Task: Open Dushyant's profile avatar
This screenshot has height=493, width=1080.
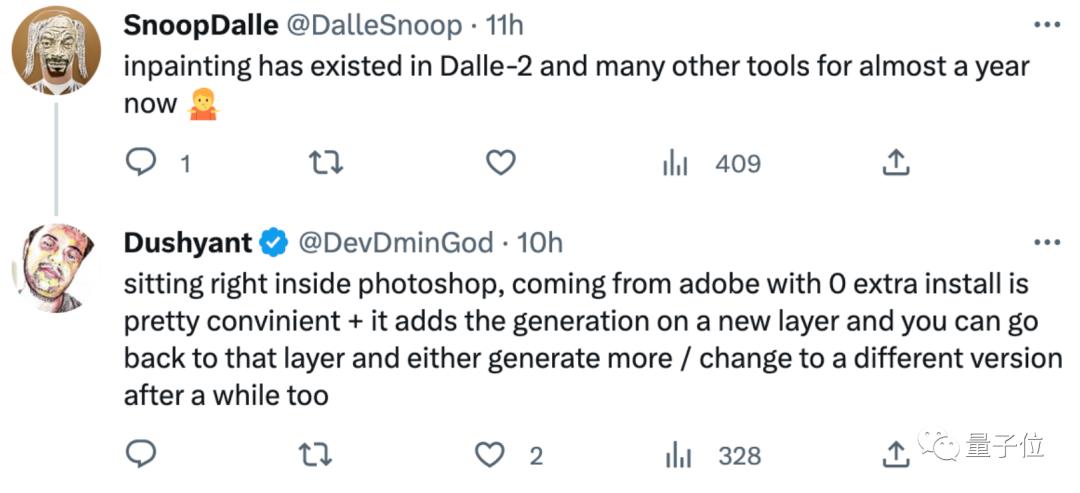Action: (x=55, y=267)
